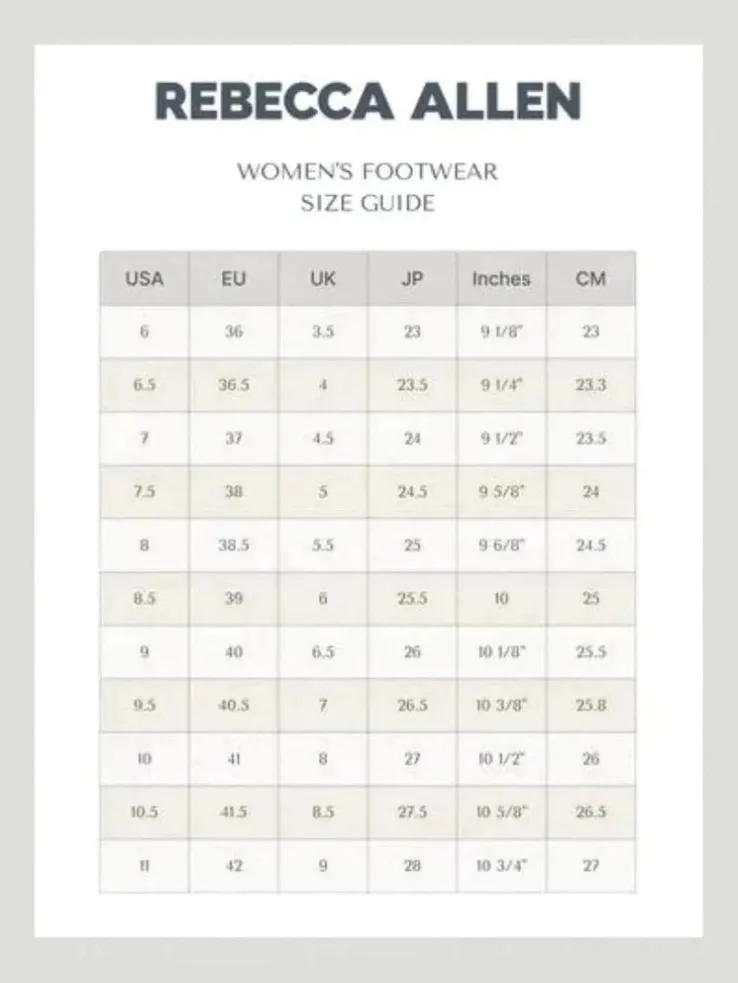Select the Inches column header

coord(501,279)
